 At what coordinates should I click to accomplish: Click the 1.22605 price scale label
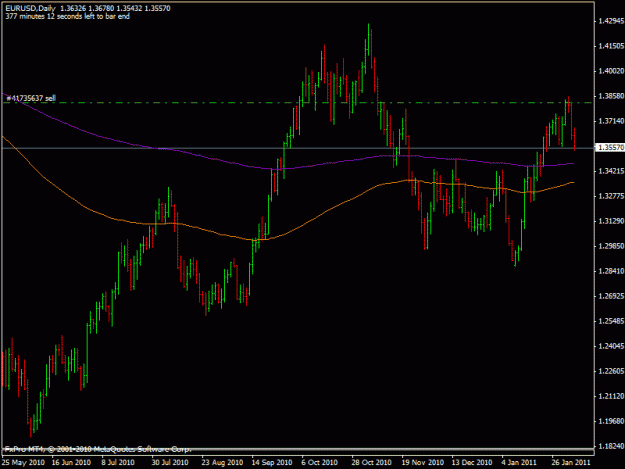tap(611, 371)
